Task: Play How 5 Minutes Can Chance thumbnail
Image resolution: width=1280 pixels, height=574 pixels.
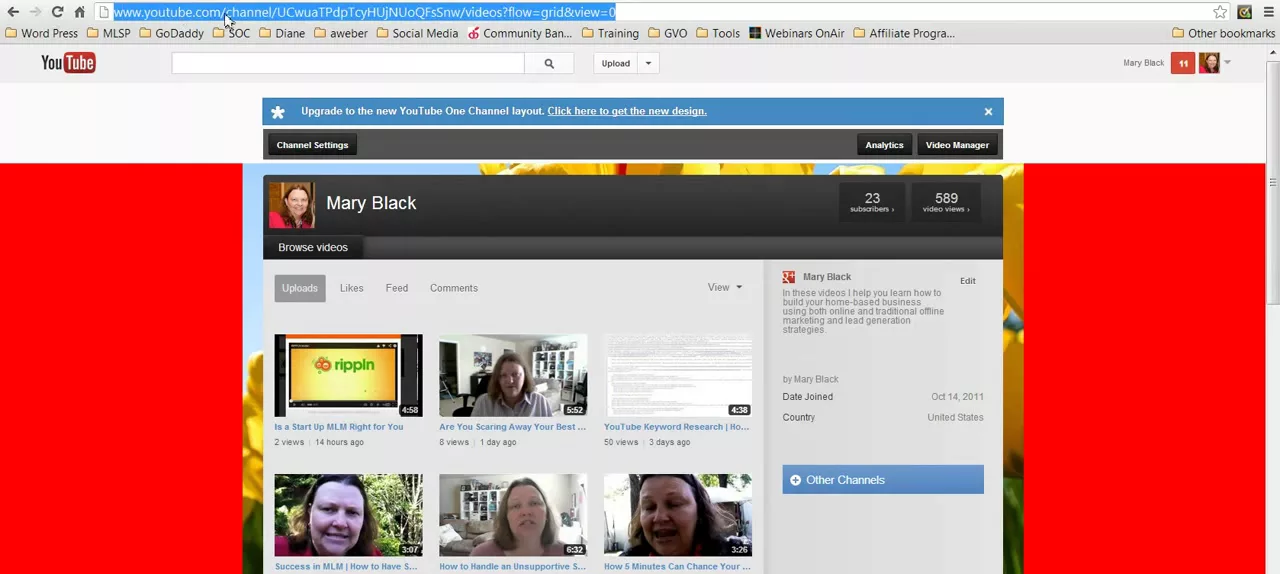Action: [678, 515]
